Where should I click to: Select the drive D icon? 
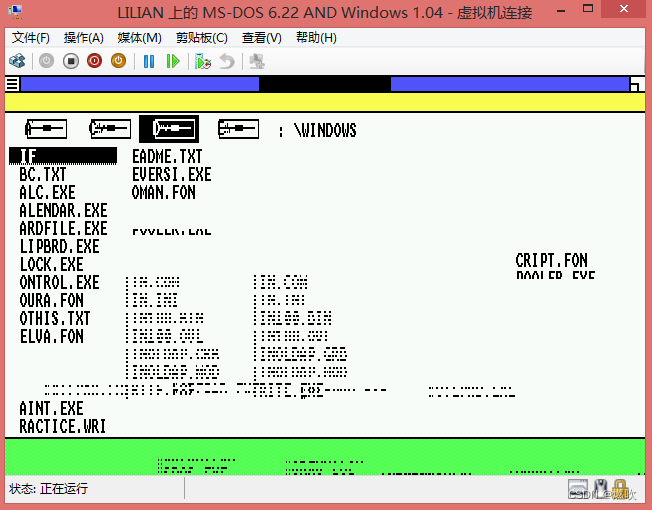pos(238,128)
